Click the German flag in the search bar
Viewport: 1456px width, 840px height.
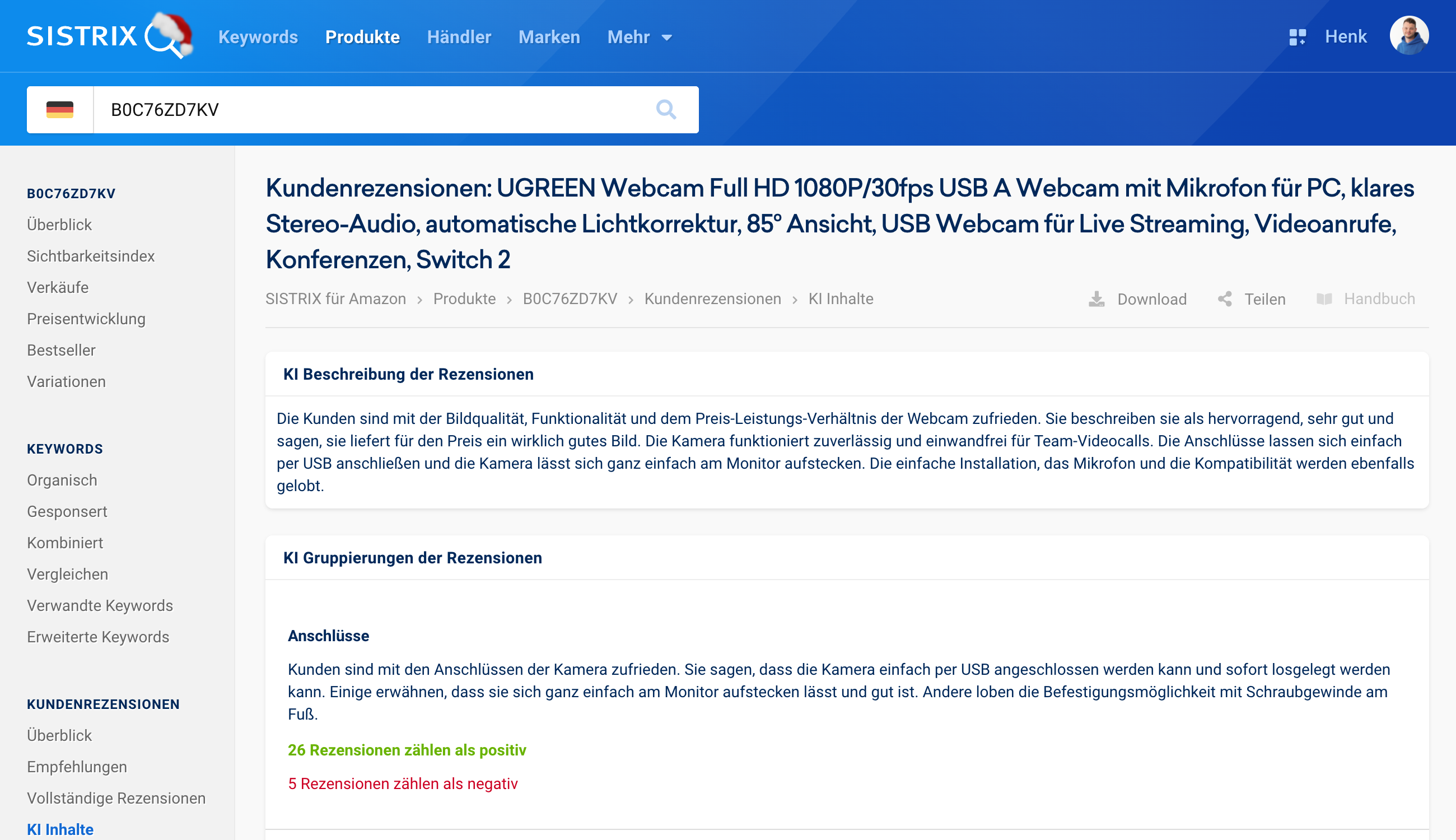point(60,109)
